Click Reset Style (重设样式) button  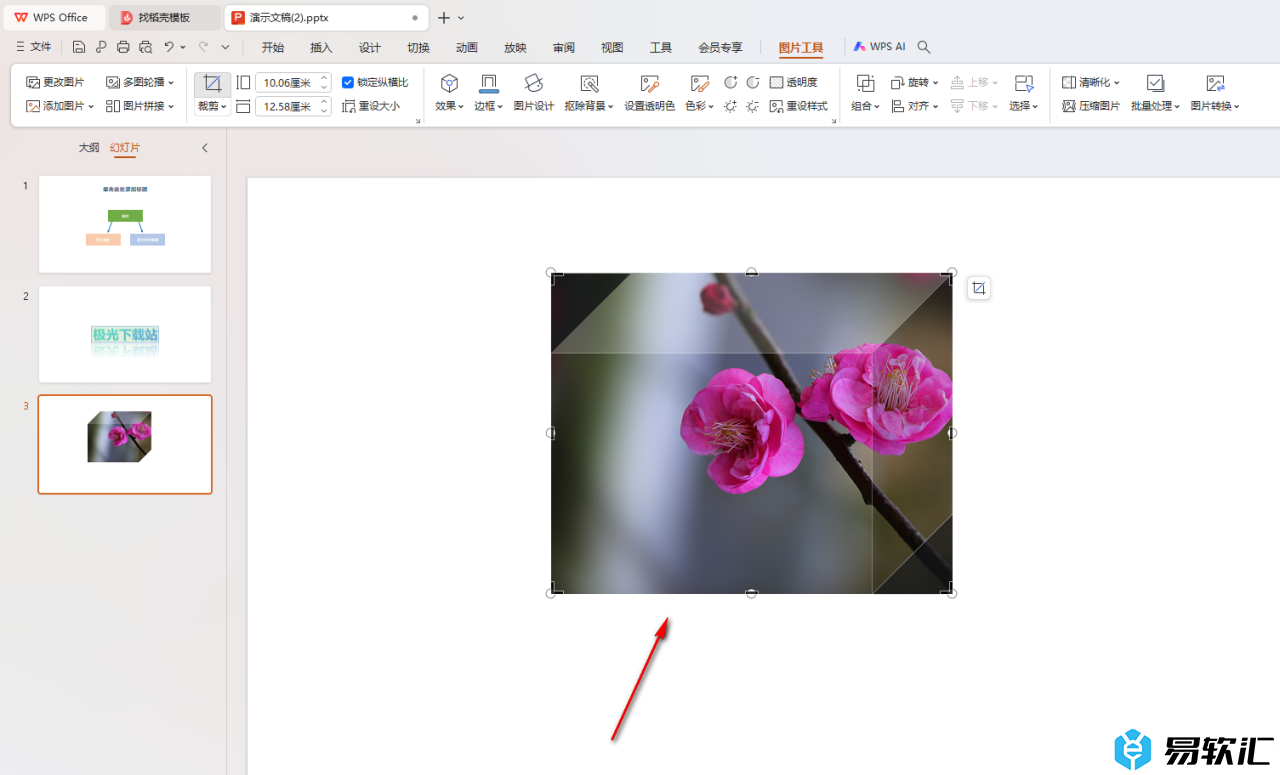pos(799,106)
